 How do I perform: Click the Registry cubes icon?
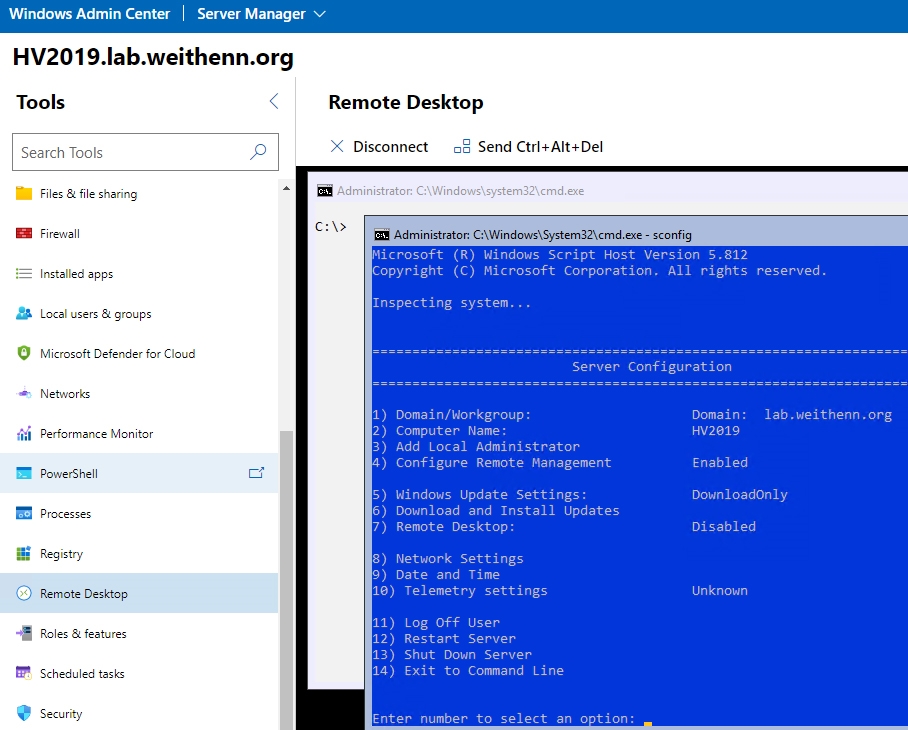(x=24, y=553)
